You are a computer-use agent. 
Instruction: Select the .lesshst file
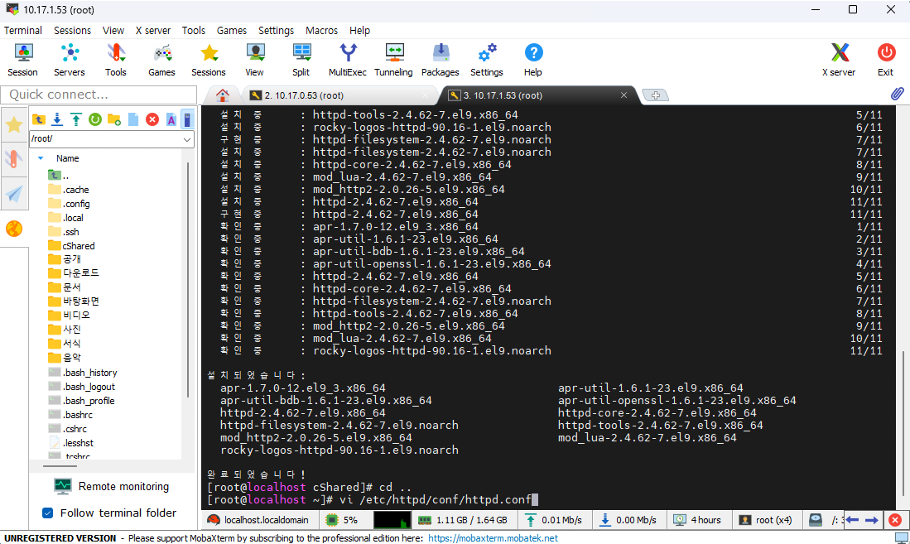70,442
